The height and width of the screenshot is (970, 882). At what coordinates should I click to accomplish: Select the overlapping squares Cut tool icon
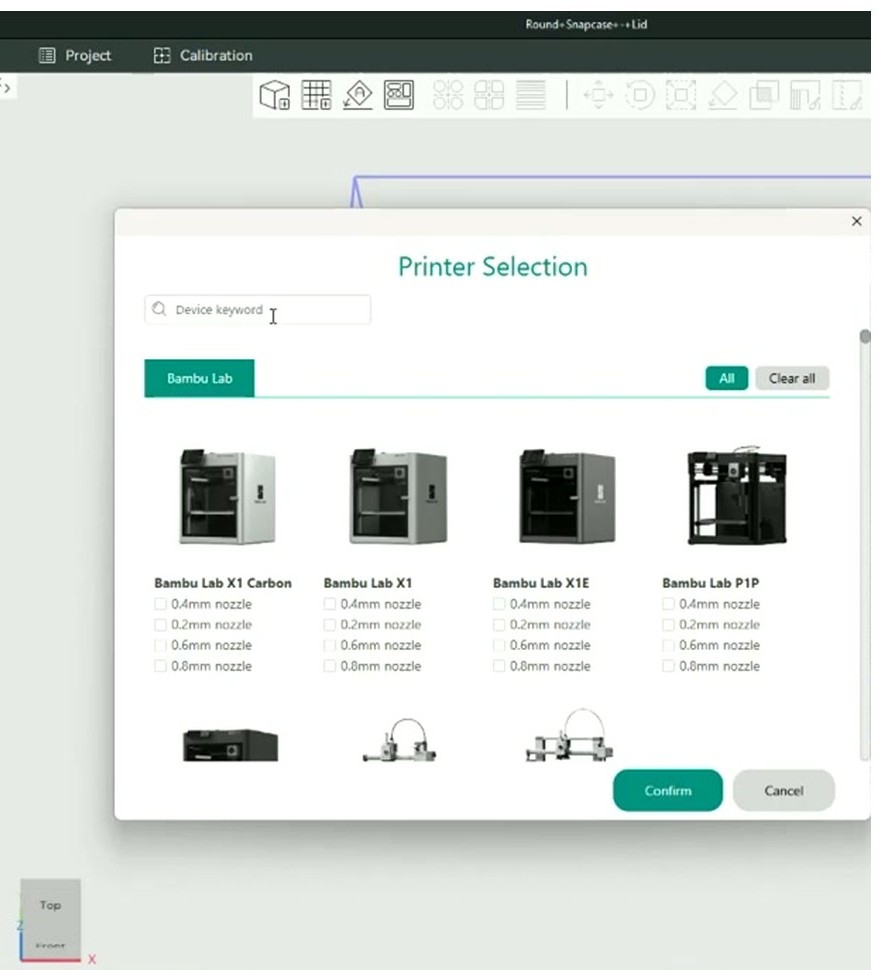tap(764, 95)
